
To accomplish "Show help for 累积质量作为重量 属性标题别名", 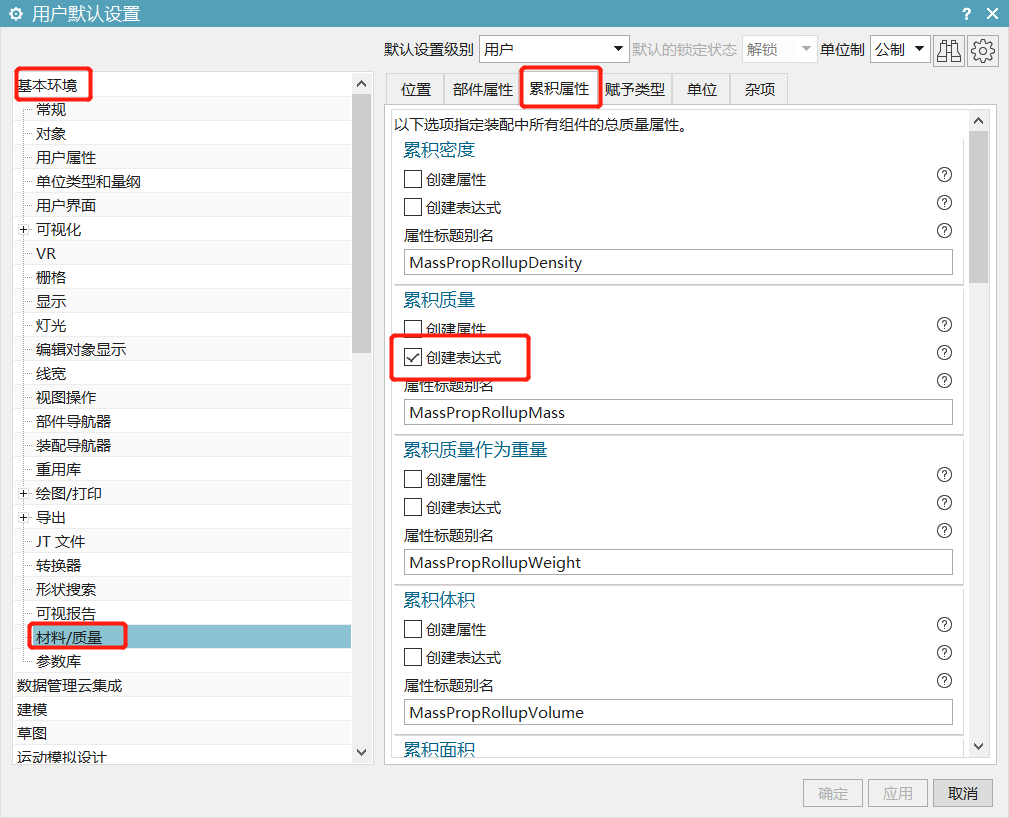I will (x=944, y=530).
